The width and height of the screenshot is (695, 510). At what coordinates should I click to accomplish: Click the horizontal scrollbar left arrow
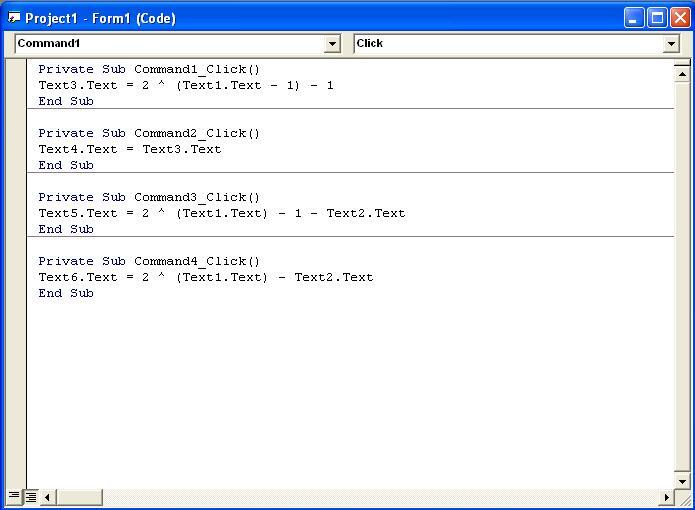47,497
